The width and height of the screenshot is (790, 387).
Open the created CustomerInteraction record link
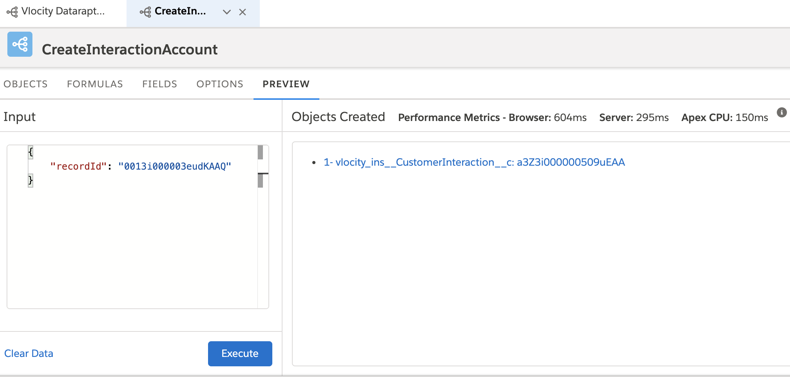click(x=474, y=162)
